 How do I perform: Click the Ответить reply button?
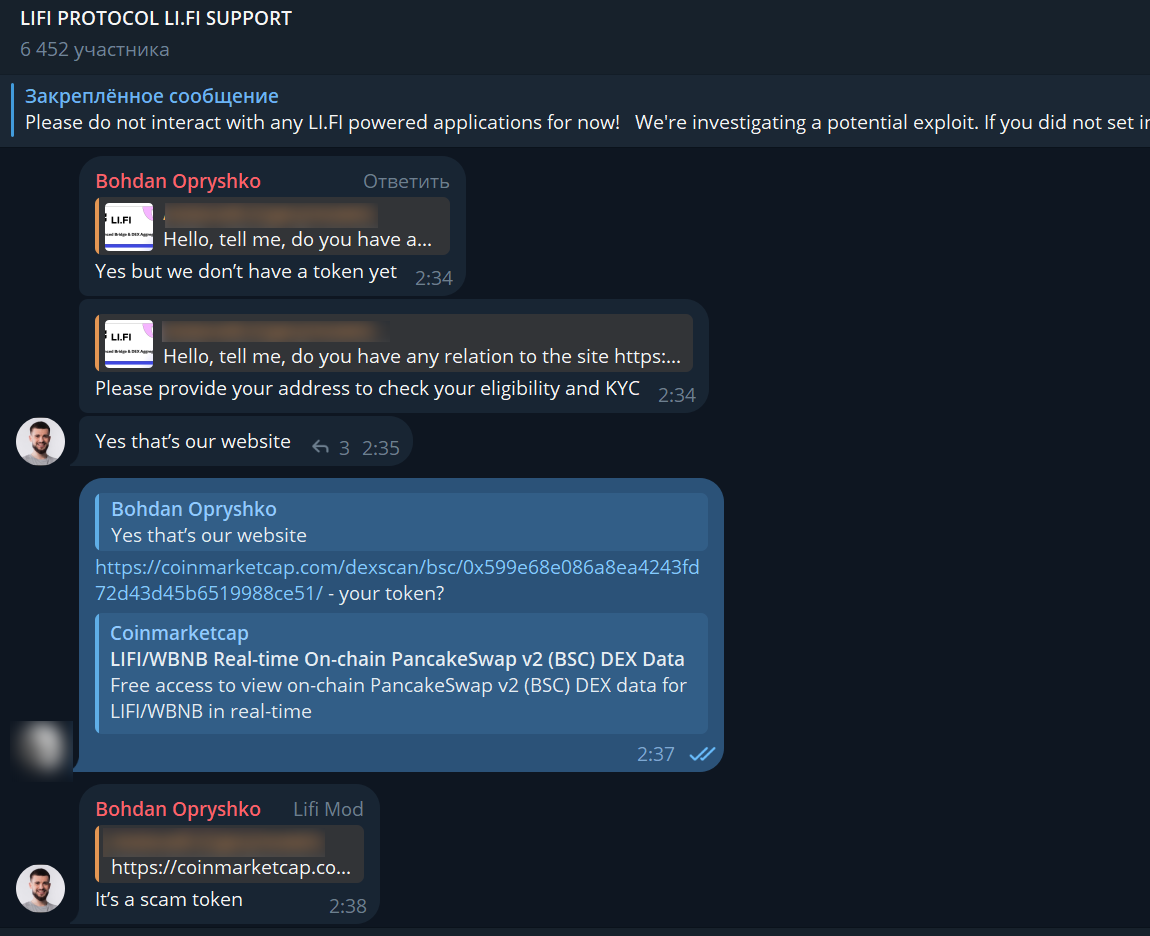[406, 181]
